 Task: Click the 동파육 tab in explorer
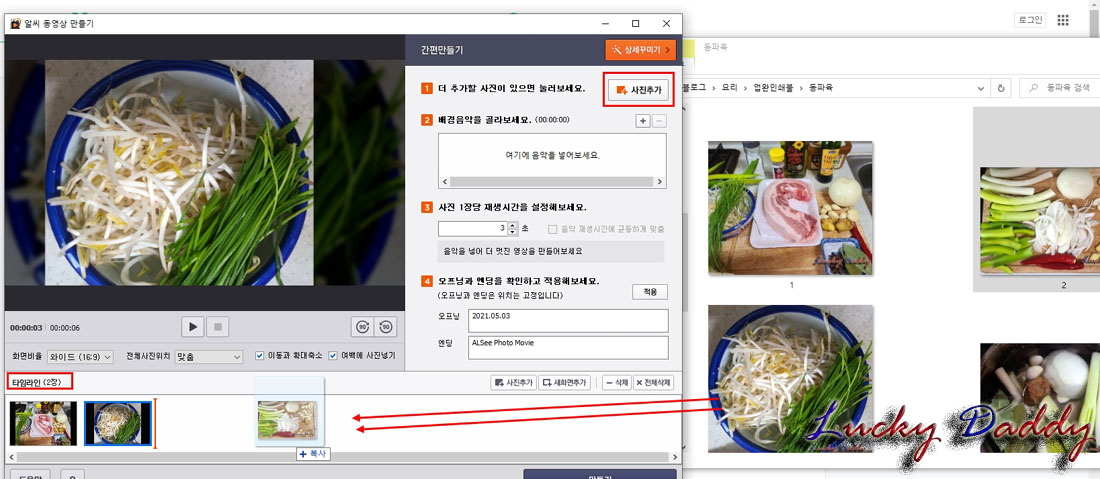coord(714,47)
